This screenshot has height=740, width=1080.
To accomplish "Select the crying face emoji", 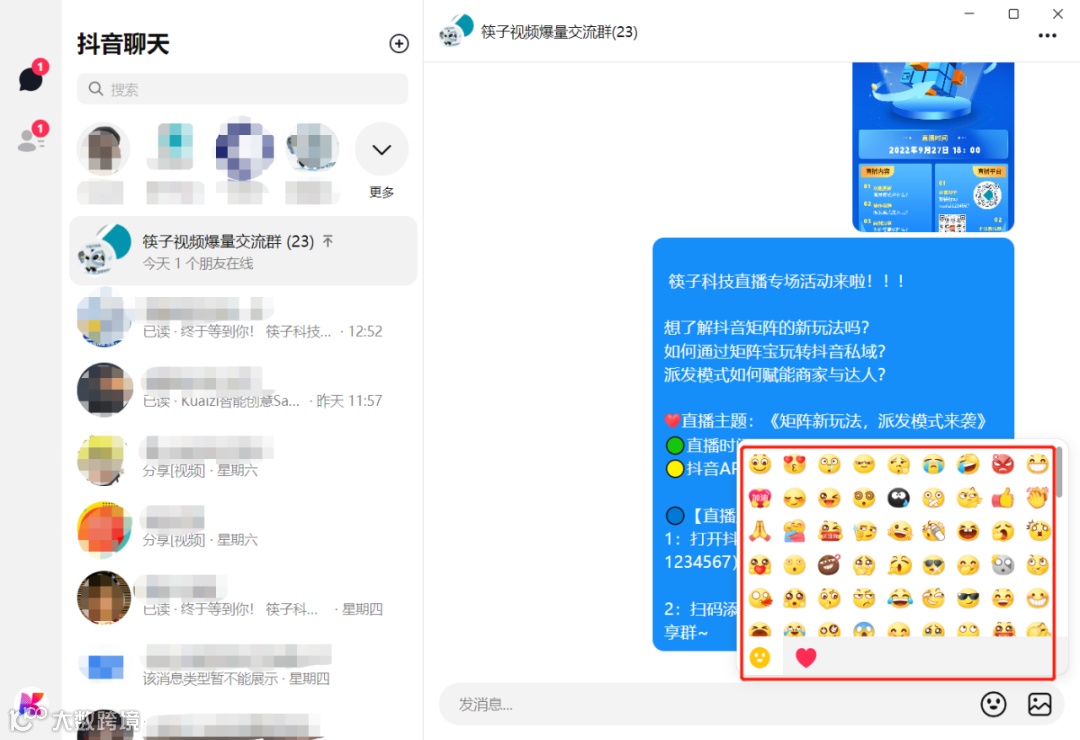I will [933, 464].
